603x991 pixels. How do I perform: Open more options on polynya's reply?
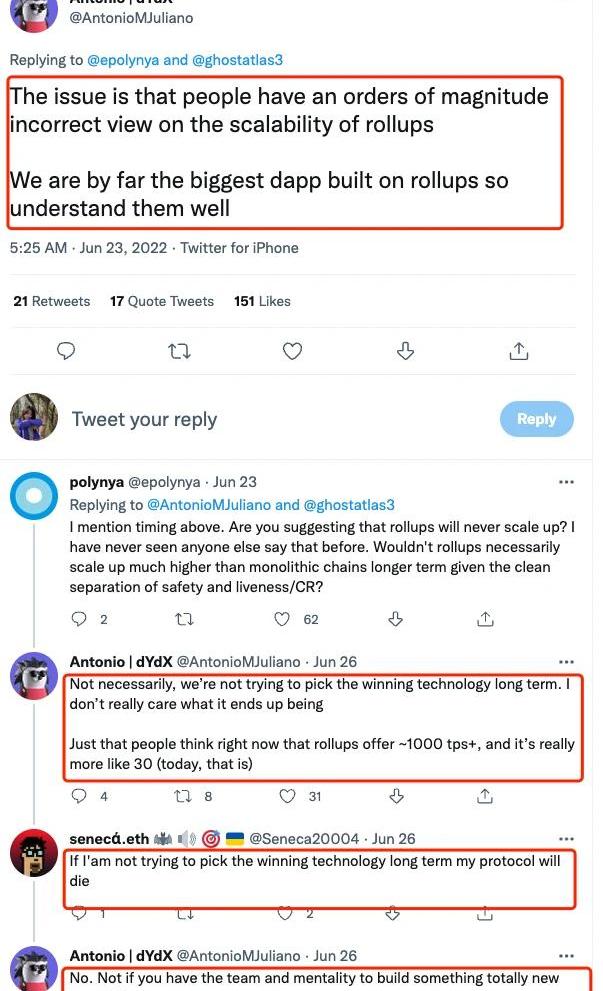(x=566, y=482)
